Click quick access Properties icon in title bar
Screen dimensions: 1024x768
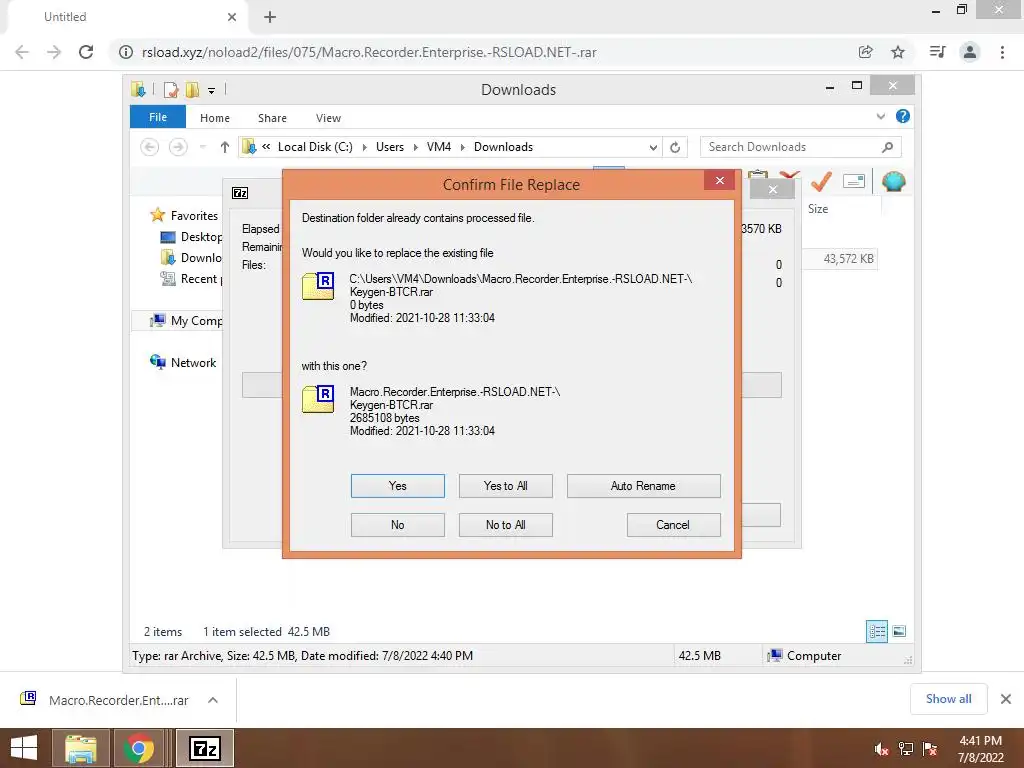(170, 90)
